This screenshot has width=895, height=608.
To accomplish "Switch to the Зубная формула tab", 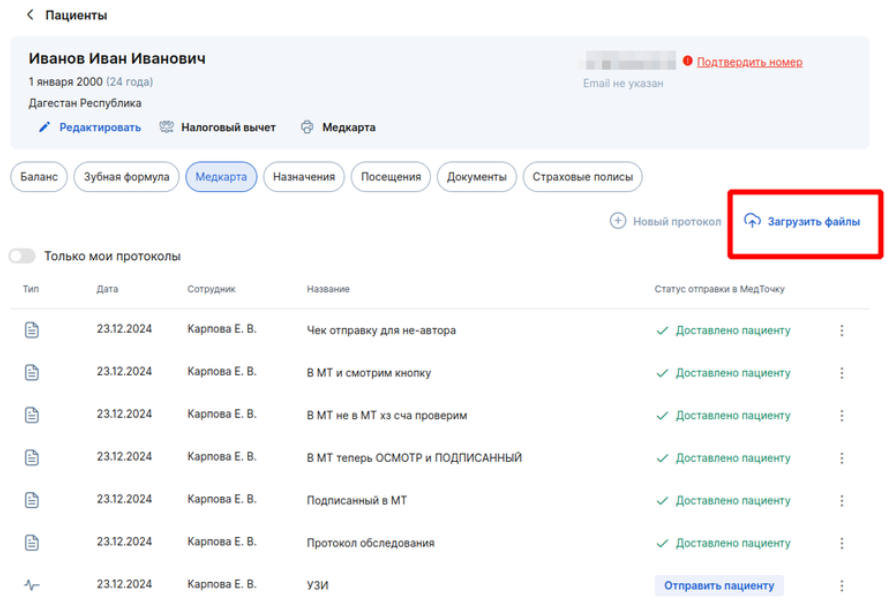I will coord(126,177).
